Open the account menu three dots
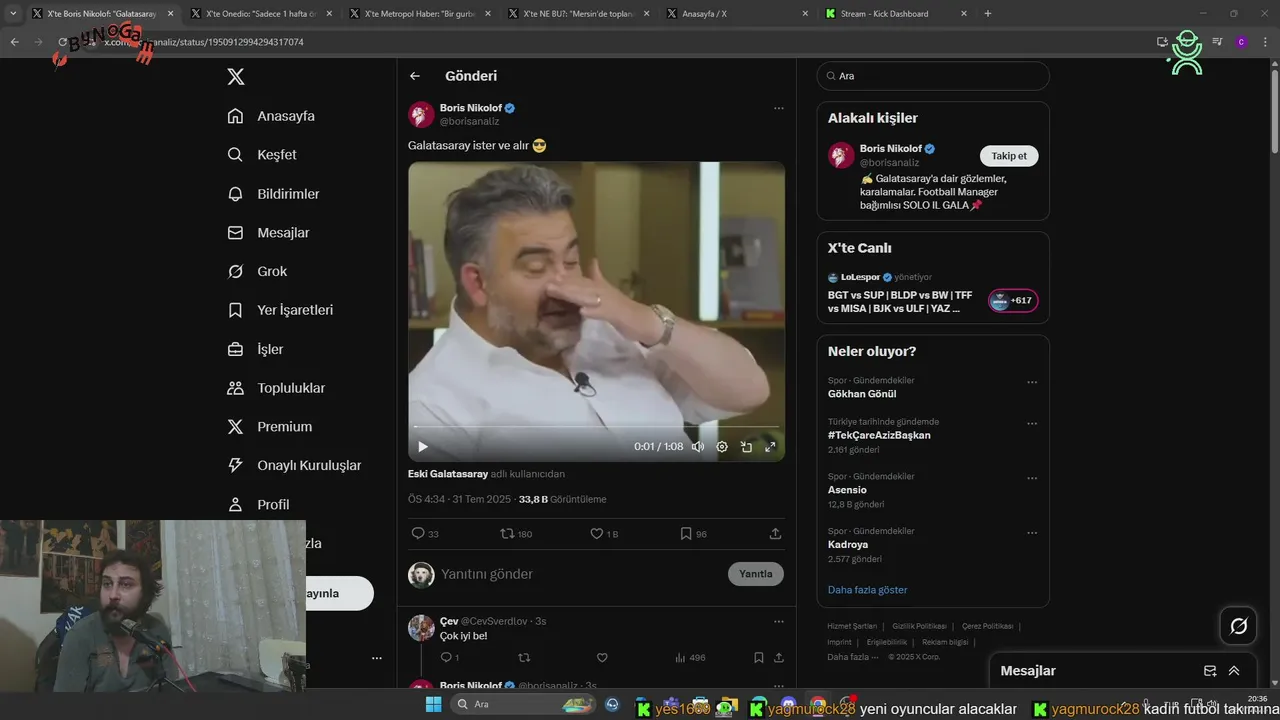Image resolution: width=1280 pixels, height=720 pixels. pos(376,658)
